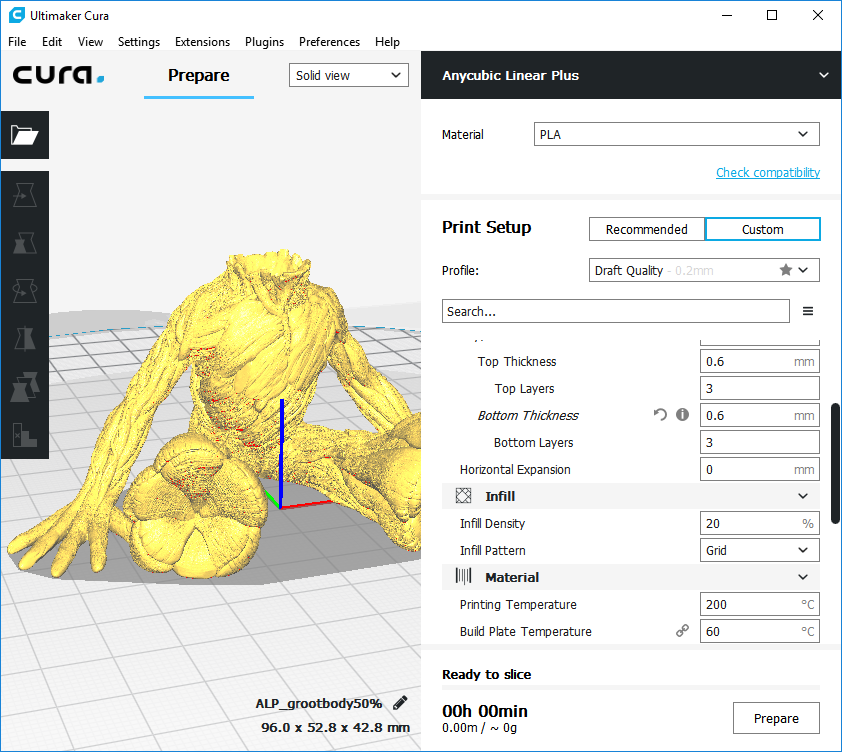Viewport: 842px width, 752px height.
Task: Click the settings panel scrollbar
Action: [x=835, y=463]
